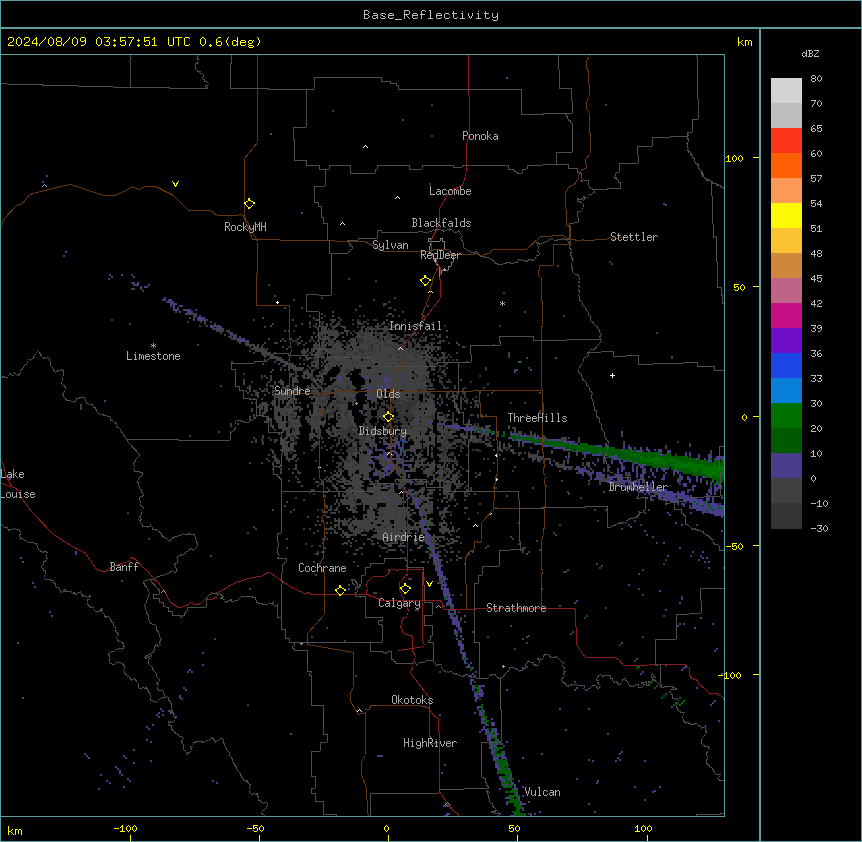The image size is (862, 842).
Task: Click the dBZ legend heading
Action: 810,54
